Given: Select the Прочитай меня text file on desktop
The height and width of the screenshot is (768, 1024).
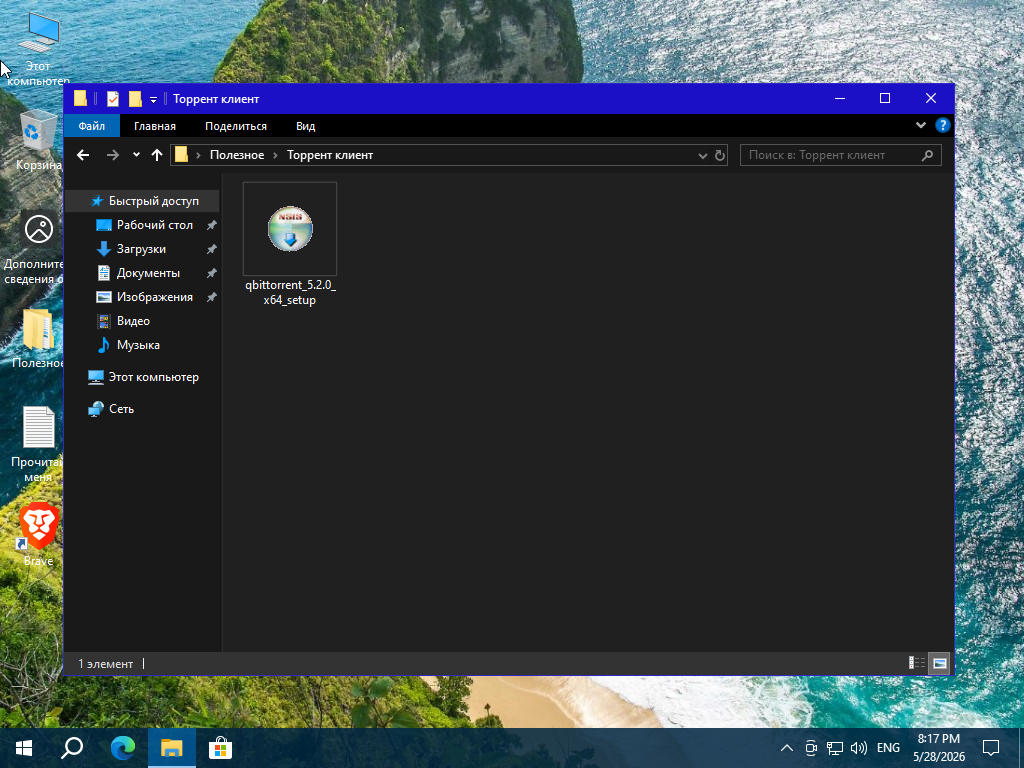Looking at the screenshot, I should 38,444.
